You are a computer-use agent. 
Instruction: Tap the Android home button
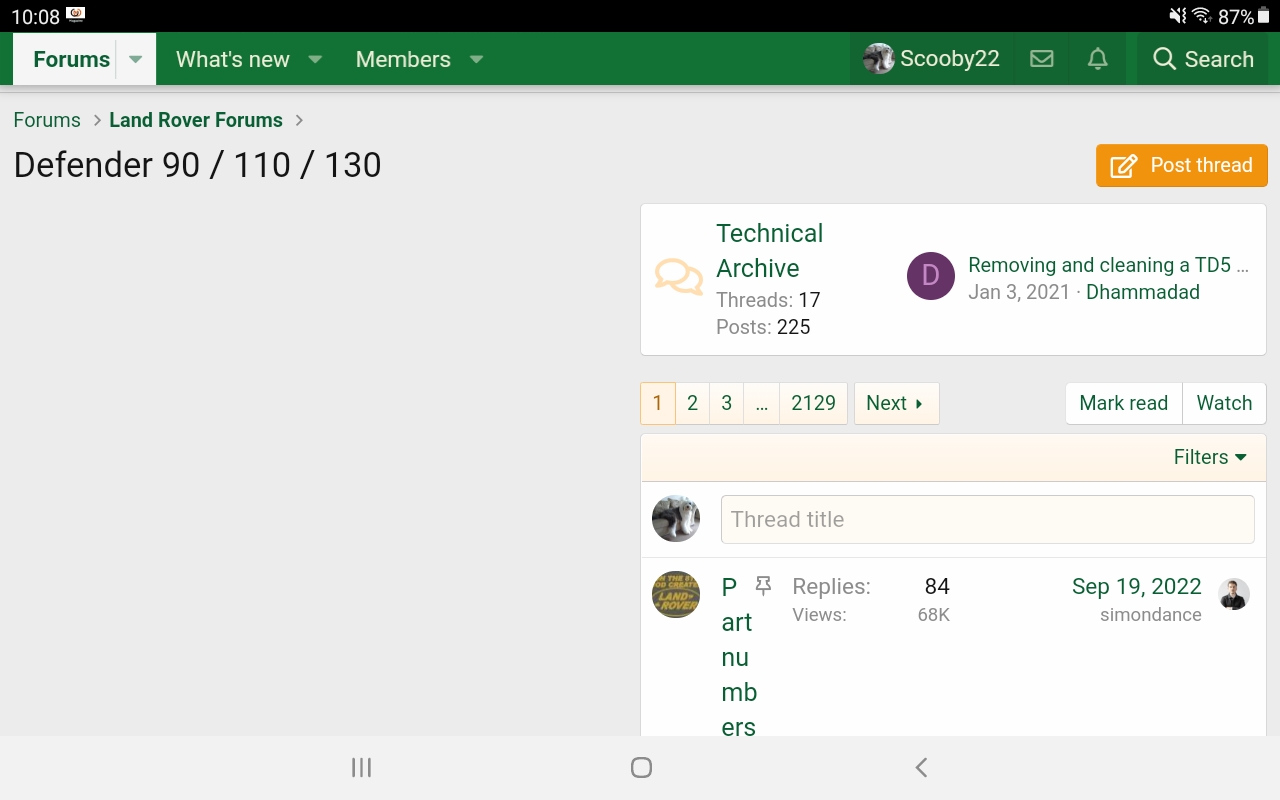(x=642, y=767)
